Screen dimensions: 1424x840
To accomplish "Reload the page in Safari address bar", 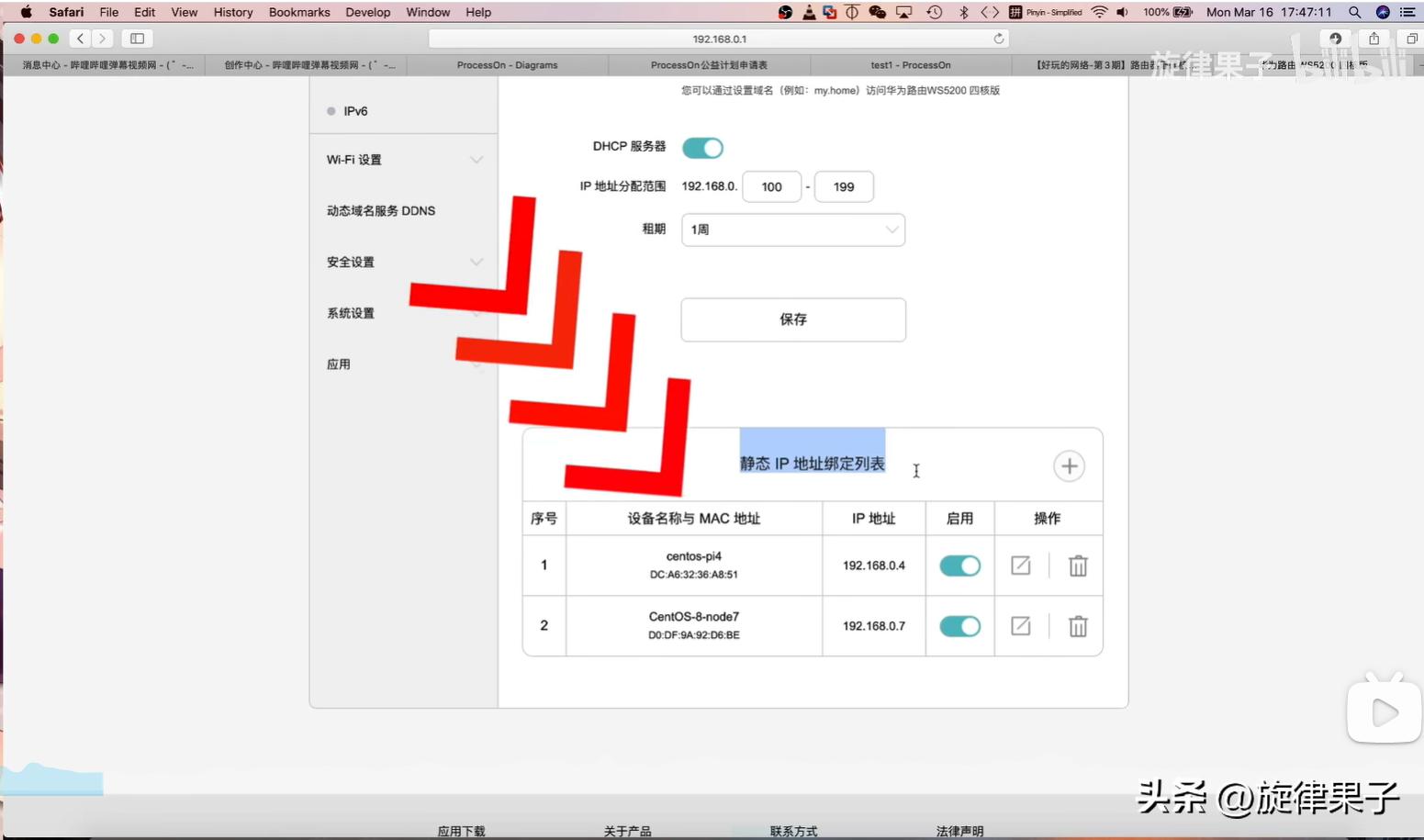I will (x=998, y=39).
